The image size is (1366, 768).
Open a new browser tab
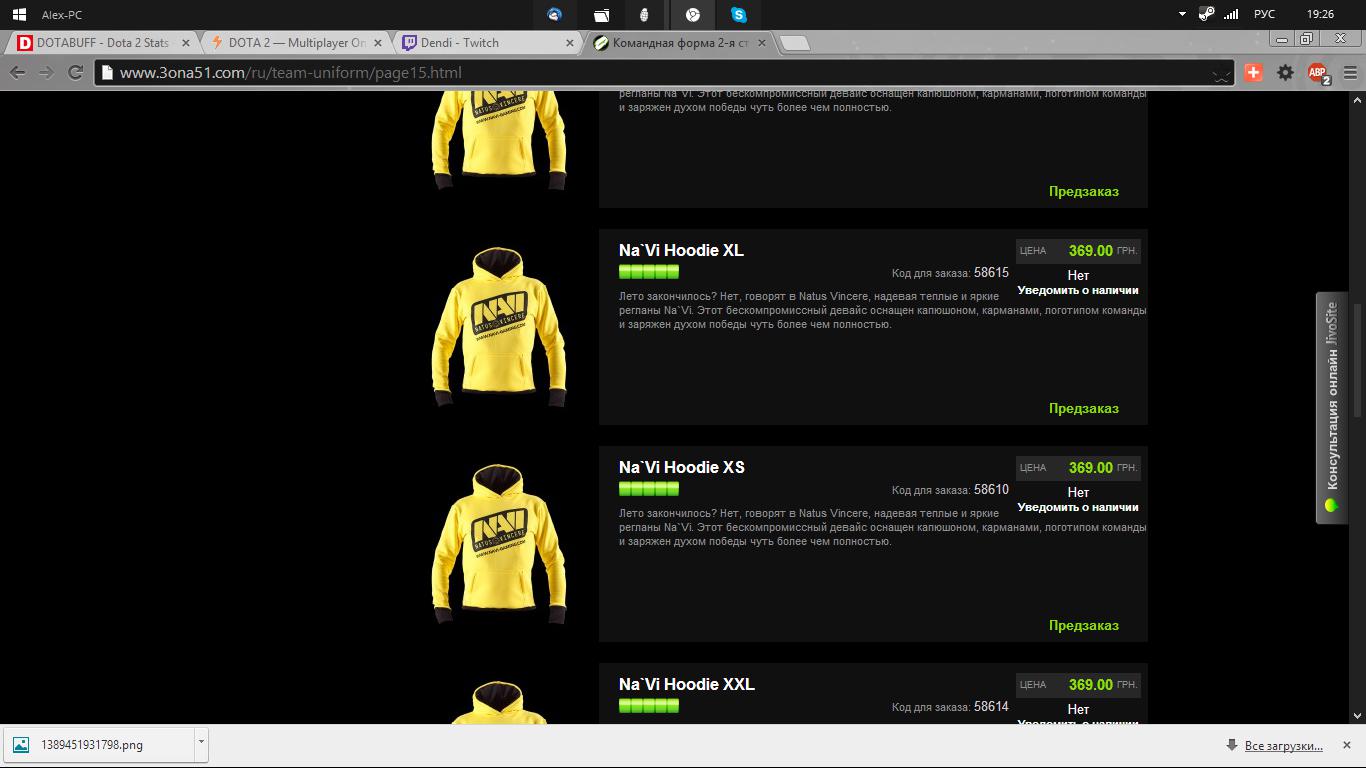click(x=794, y=43)
